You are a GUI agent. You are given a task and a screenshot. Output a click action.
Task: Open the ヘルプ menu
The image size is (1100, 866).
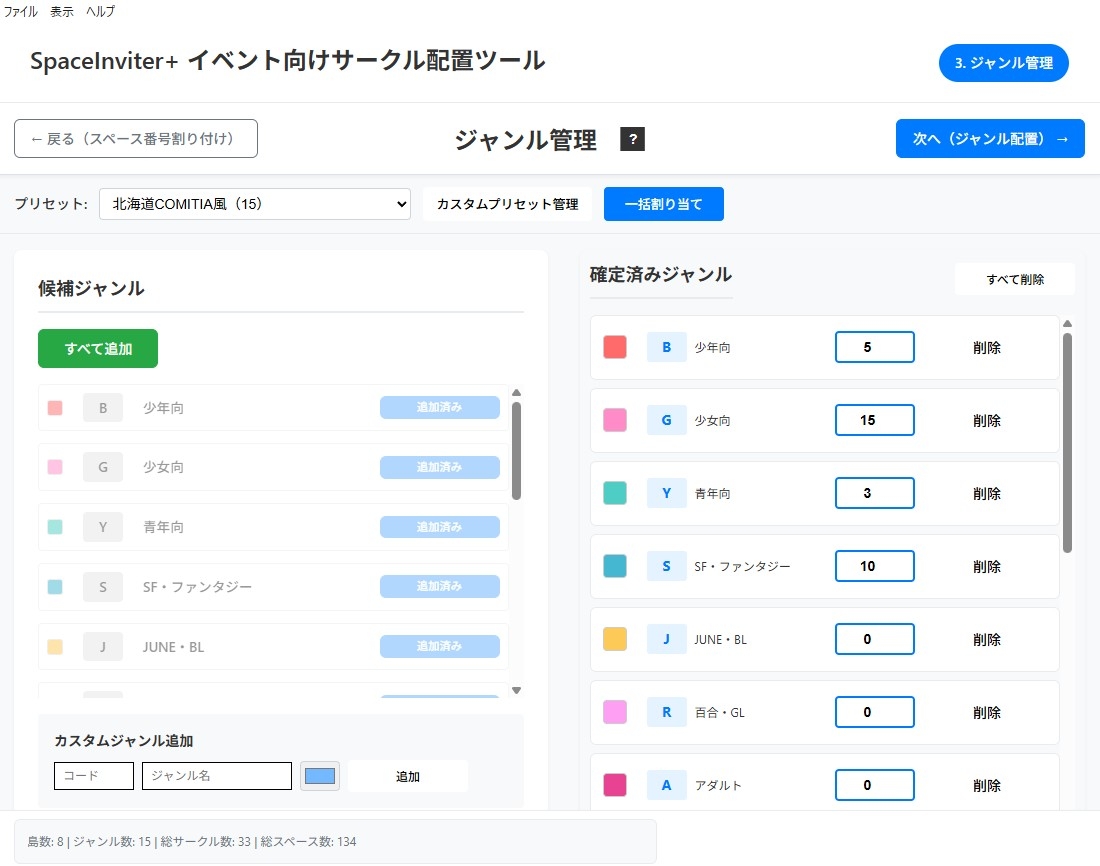click(x=101, y=12)
